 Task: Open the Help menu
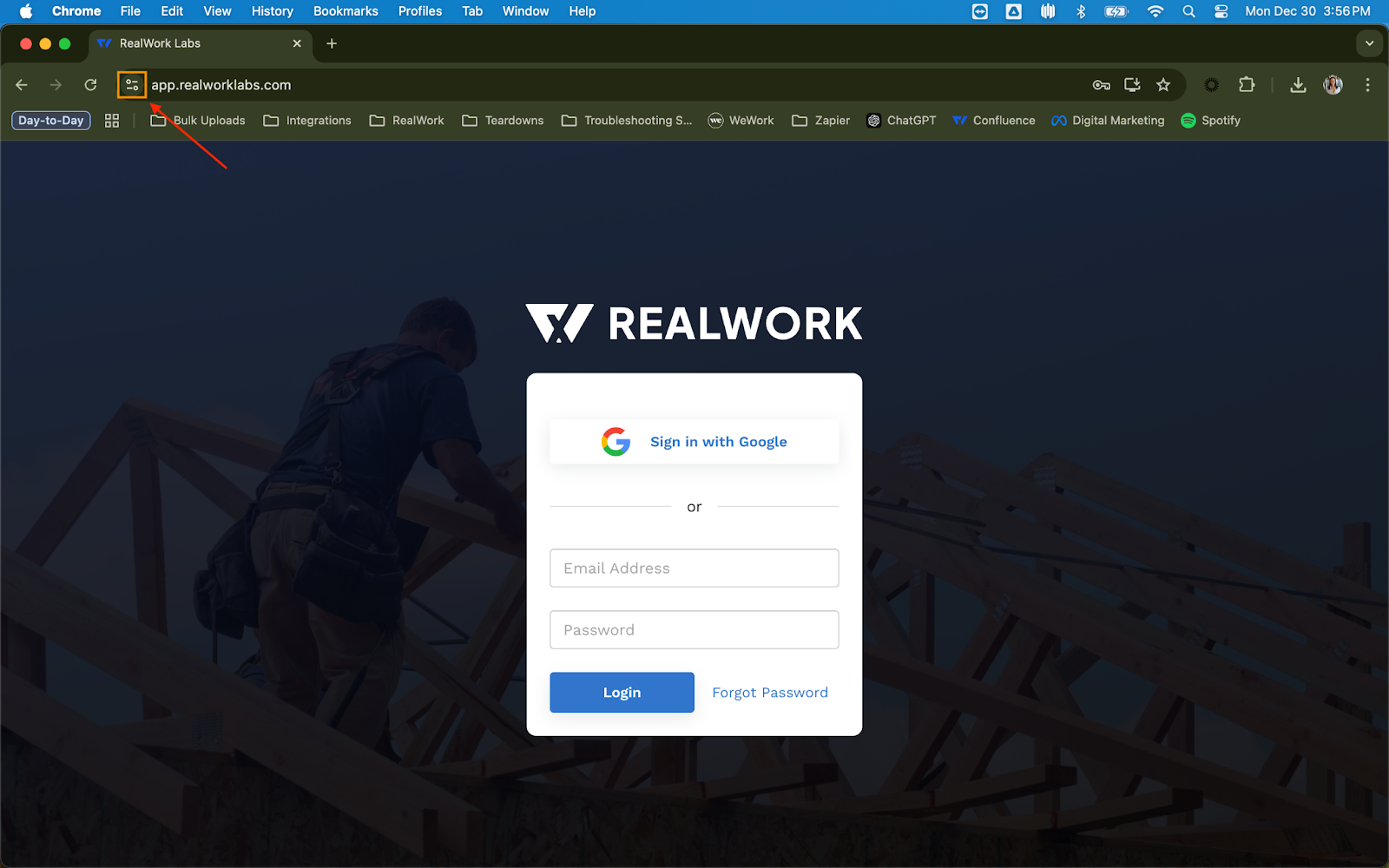click(x=583, y=11)
